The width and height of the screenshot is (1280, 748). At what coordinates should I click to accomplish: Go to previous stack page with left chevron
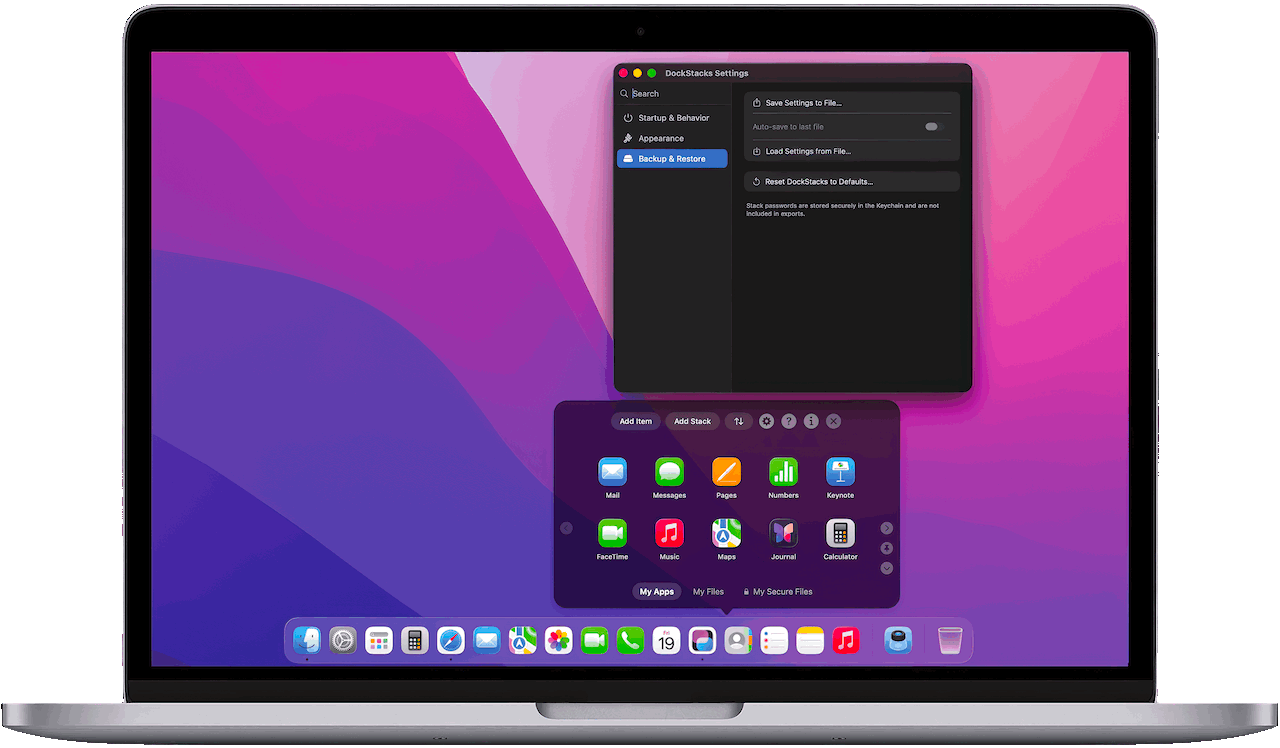pos(566,528)
